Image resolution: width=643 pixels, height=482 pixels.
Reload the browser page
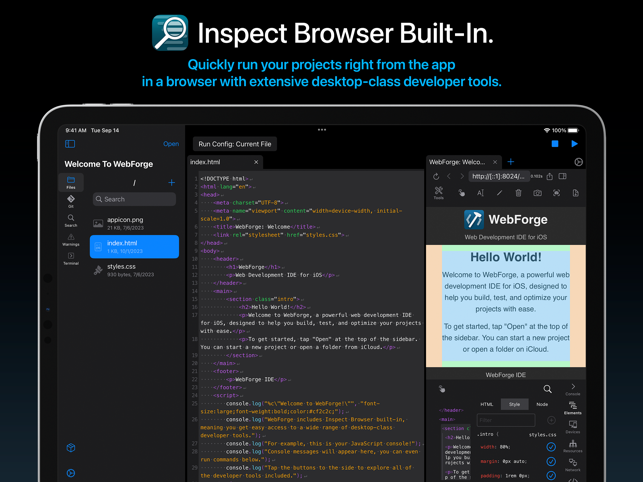(x=436, y=176)
